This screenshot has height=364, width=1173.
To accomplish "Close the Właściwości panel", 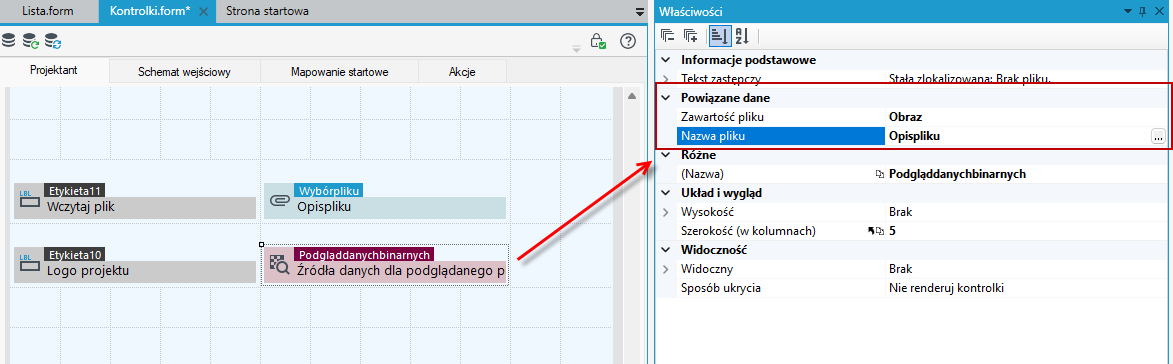I will (x=1160, y=11).
